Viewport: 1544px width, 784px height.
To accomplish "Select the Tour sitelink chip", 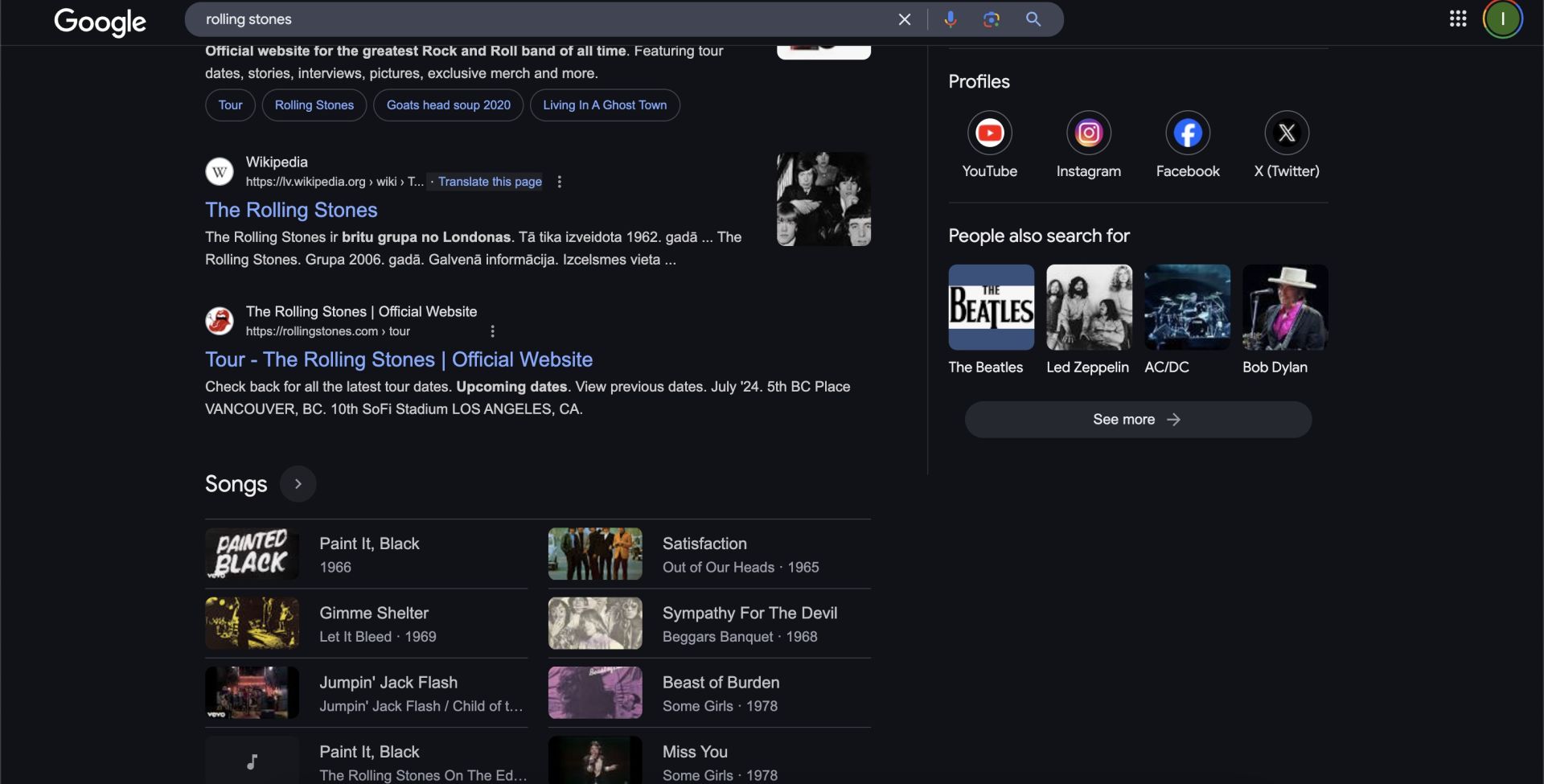I will (x=230, y=105).
